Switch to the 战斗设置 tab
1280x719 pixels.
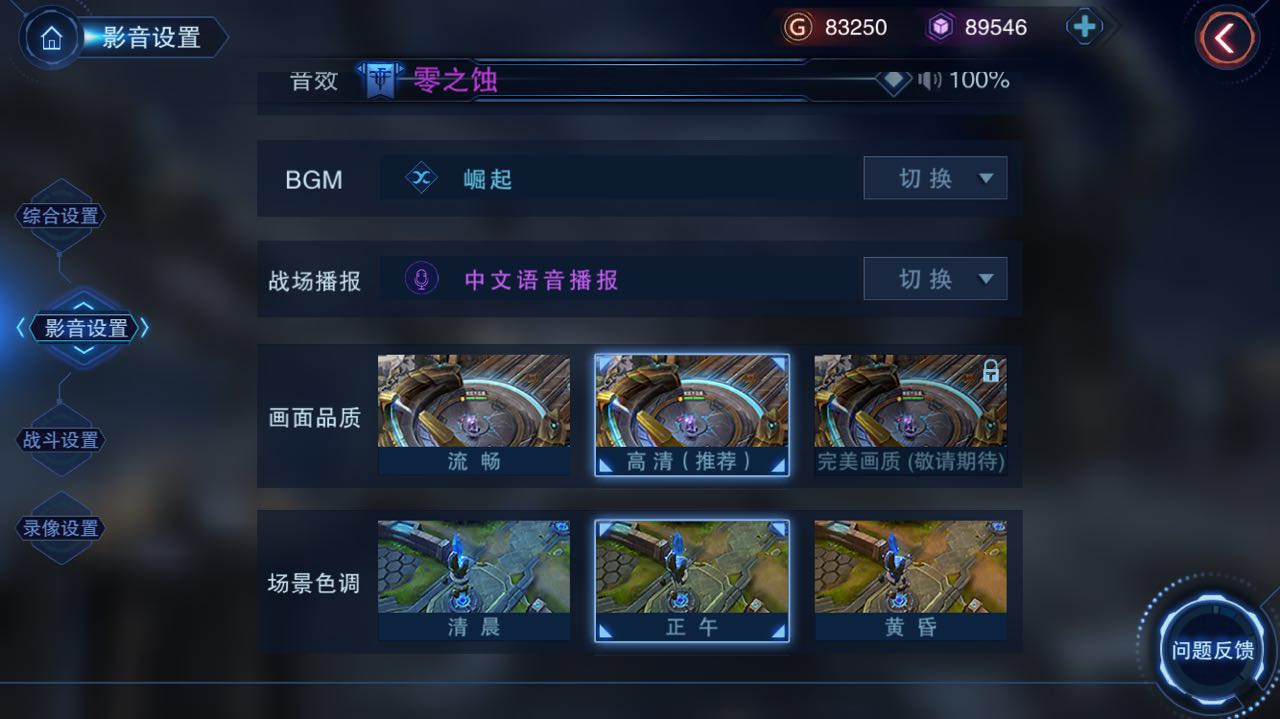tap(61, 440)
